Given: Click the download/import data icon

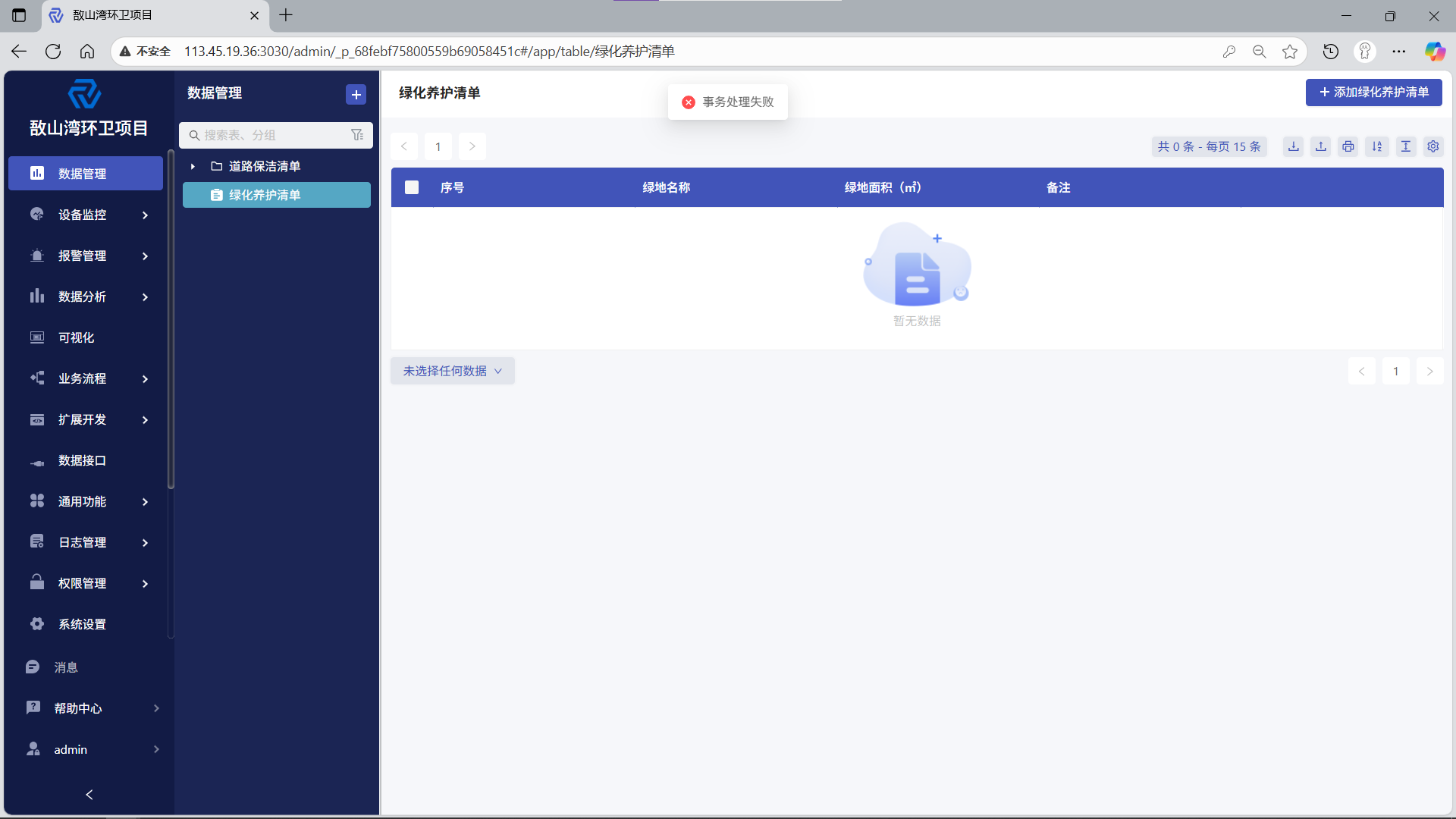Looking at the screenshot, I should click(x=1294, y=146).
